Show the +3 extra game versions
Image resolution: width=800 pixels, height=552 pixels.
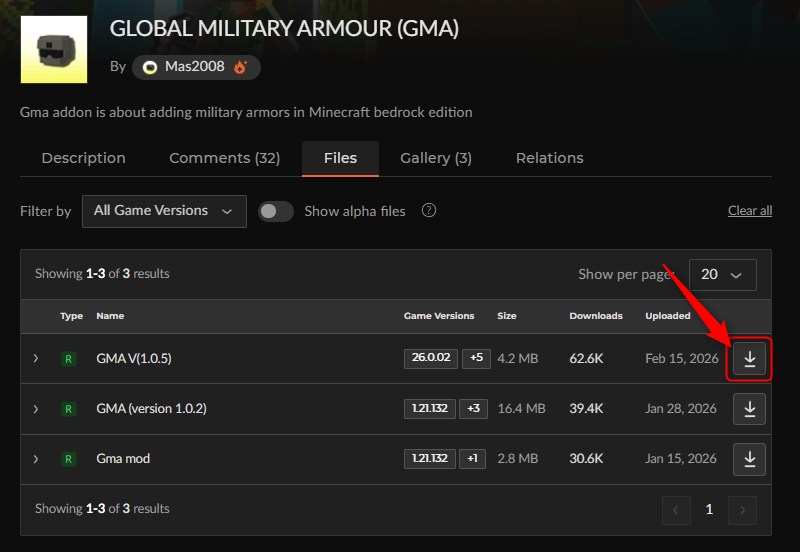click(x=473, y=409)
